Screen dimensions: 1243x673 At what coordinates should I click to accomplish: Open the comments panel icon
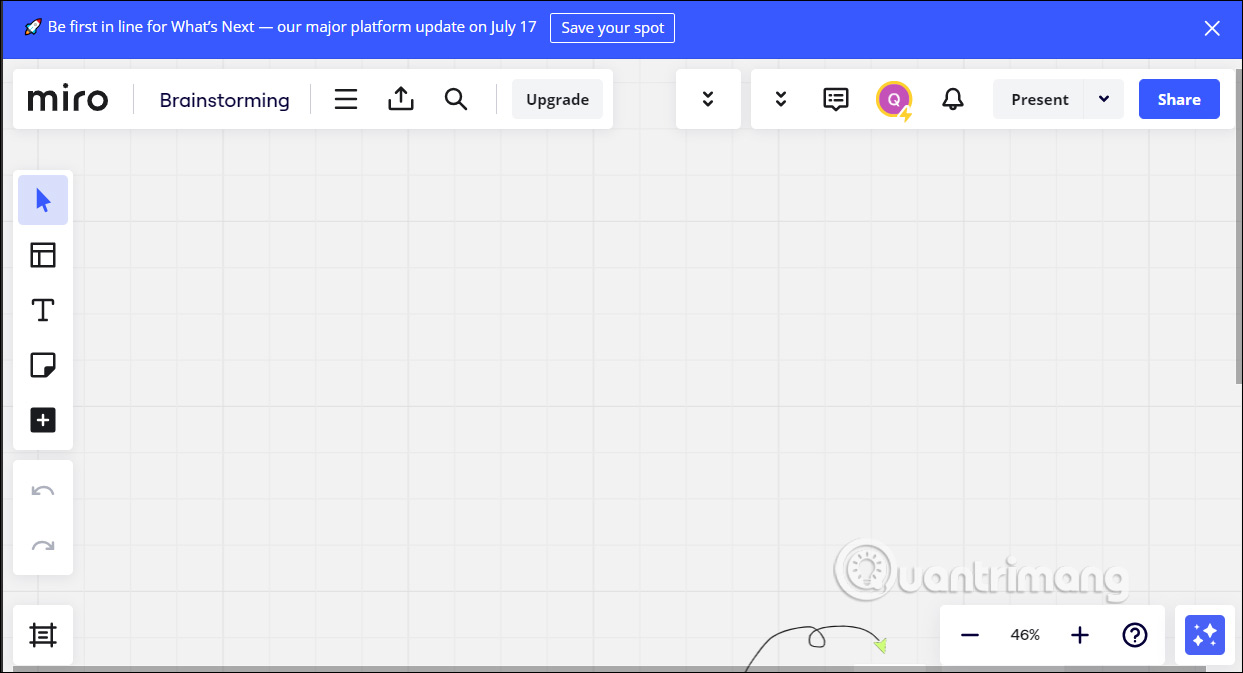[836, 99]
